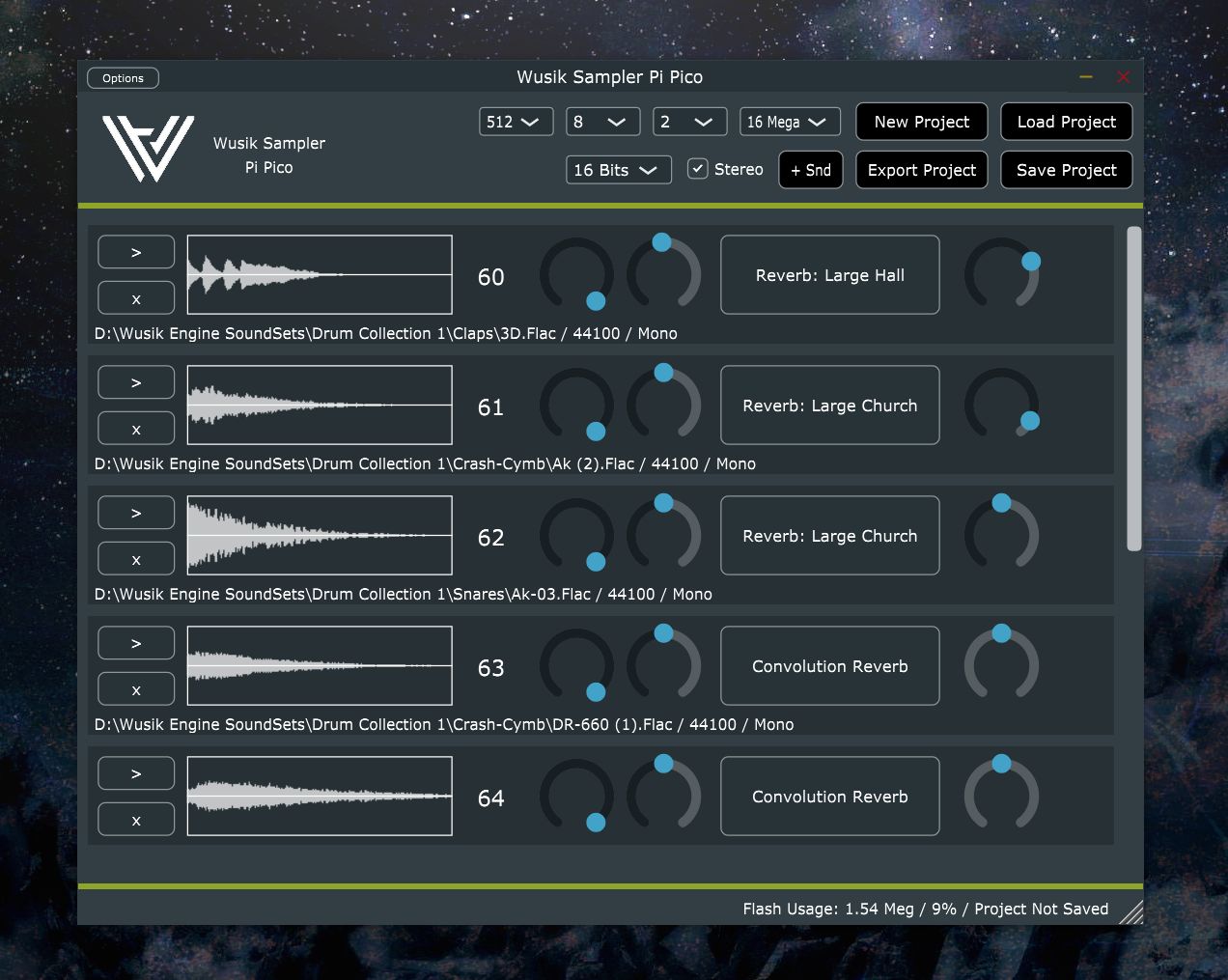Open Reverb: Large Church effect on note 61
This screenshot has height=980, width=1228.
pyautogui.click(x=830, y=406)
